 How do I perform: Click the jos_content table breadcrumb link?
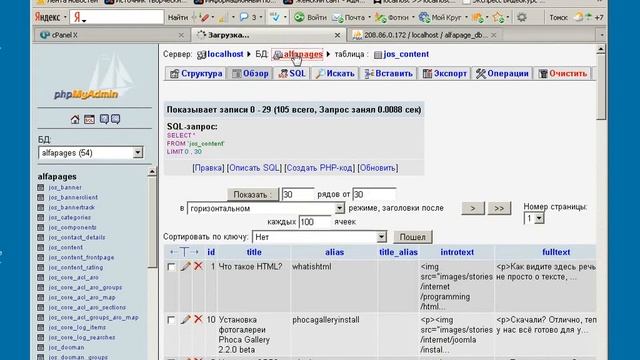[x=406, y=54]
